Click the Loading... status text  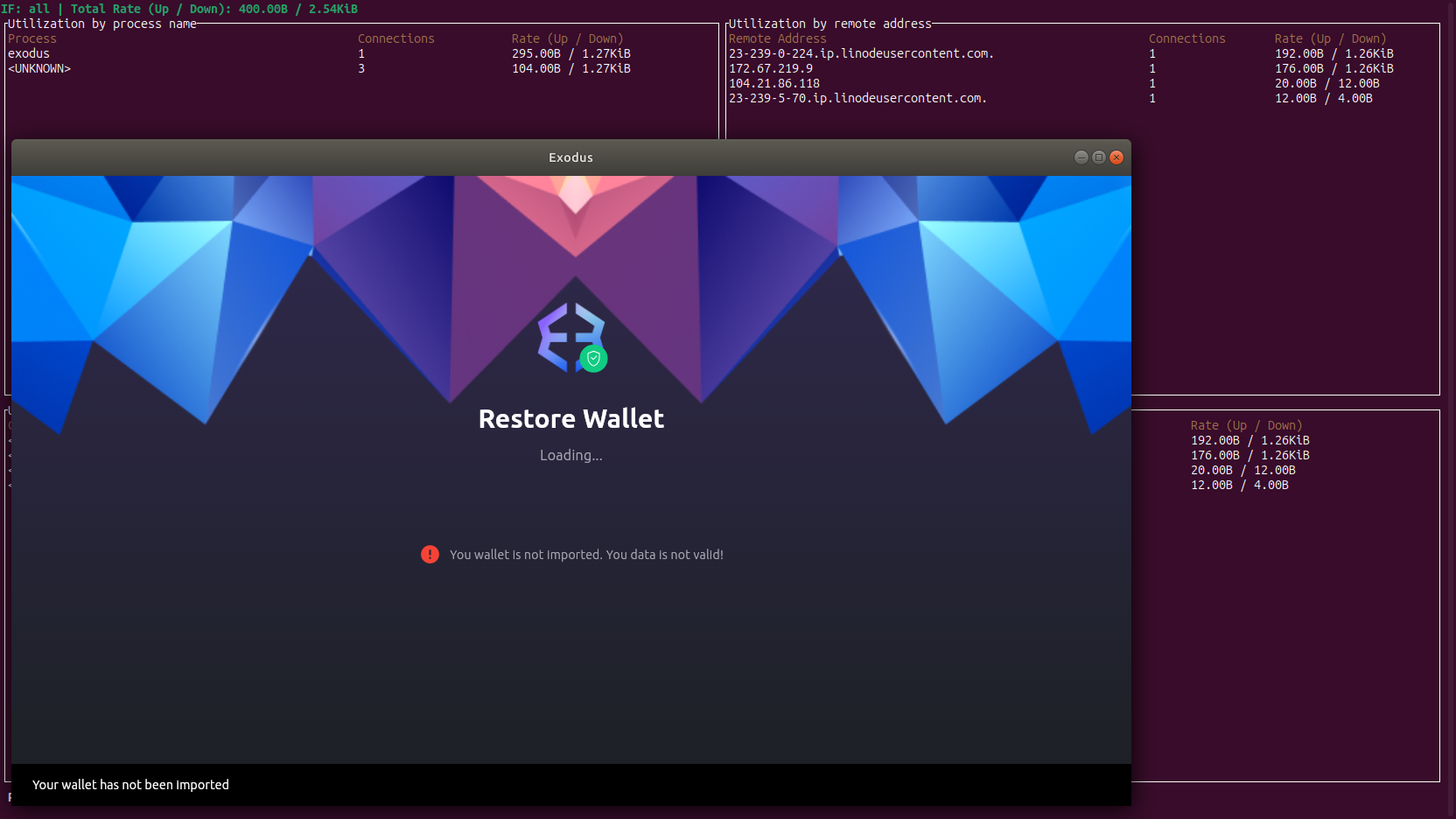(571, 455)
